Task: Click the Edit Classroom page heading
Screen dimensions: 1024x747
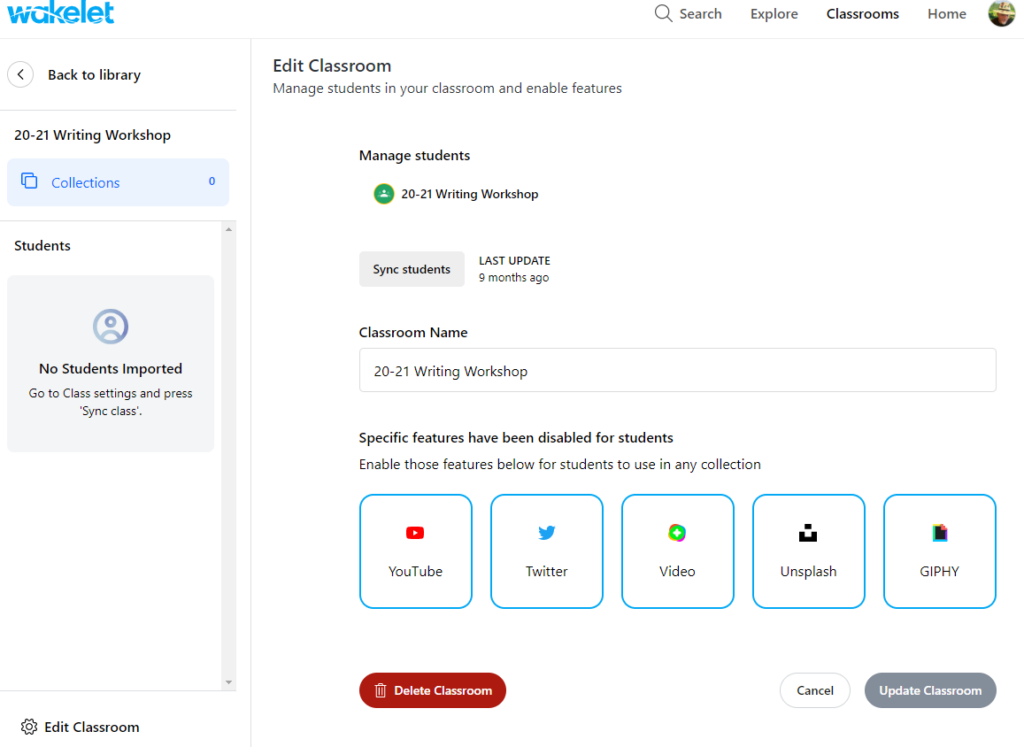Action: pos(332,66)
